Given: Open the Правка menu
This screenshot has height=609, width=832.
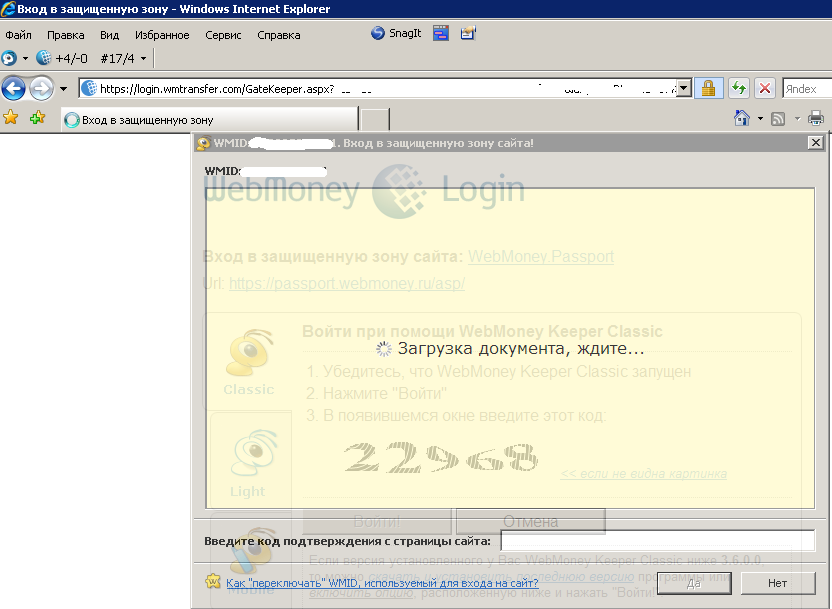Looking at the screenshot, I should click(65, 35).
